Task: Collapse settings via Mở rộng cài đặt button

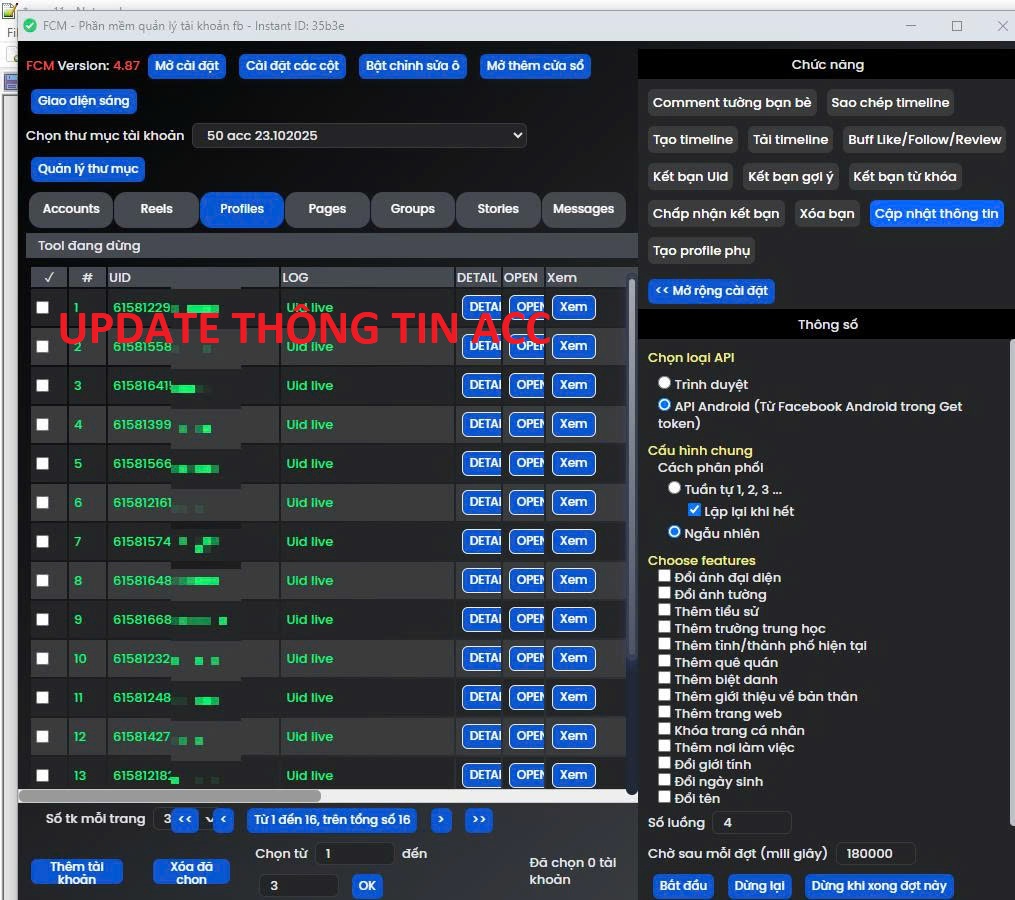Action: pyautogui.click(x=711, y=291)
